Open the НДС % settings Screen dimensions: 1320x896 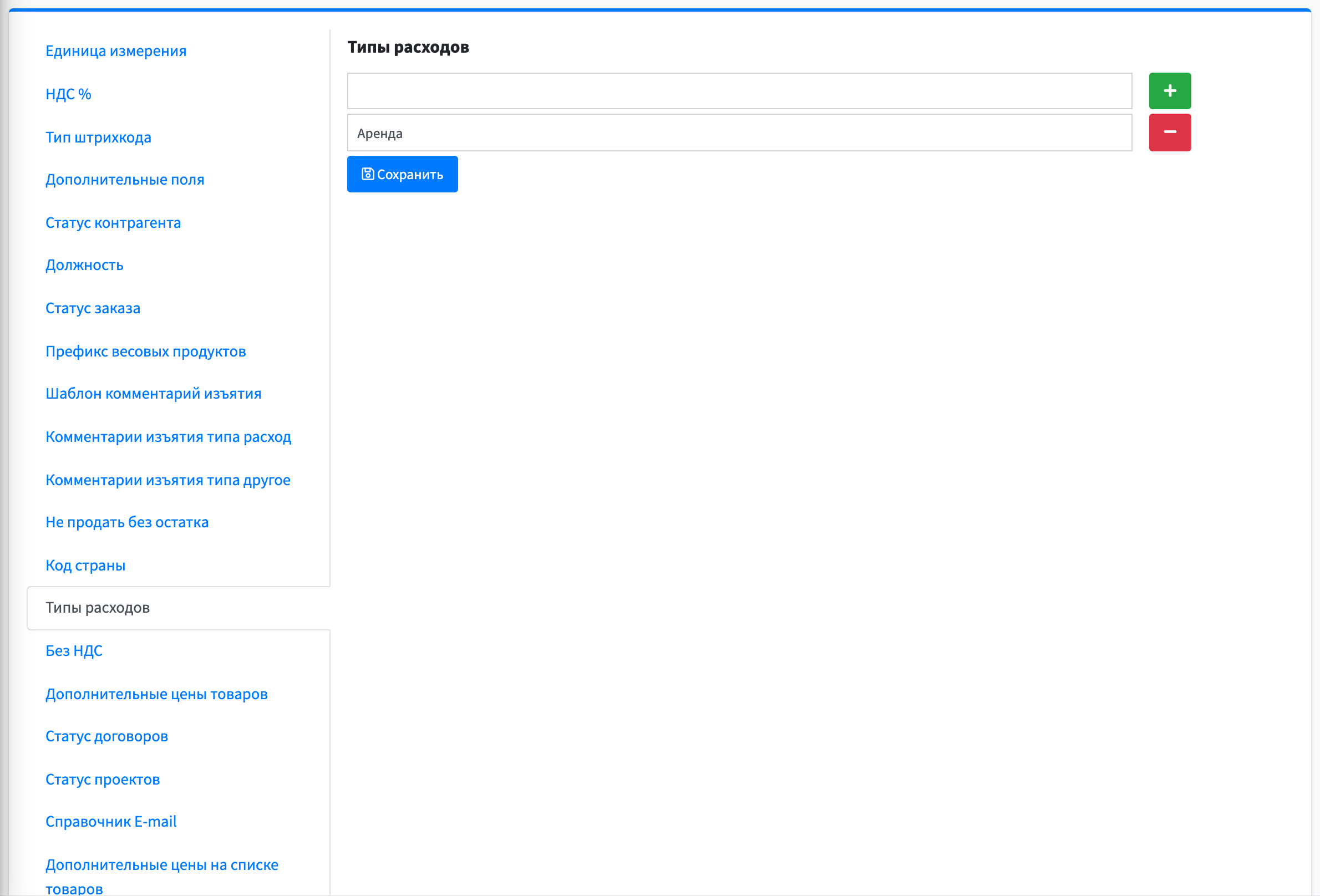[68, 94]
